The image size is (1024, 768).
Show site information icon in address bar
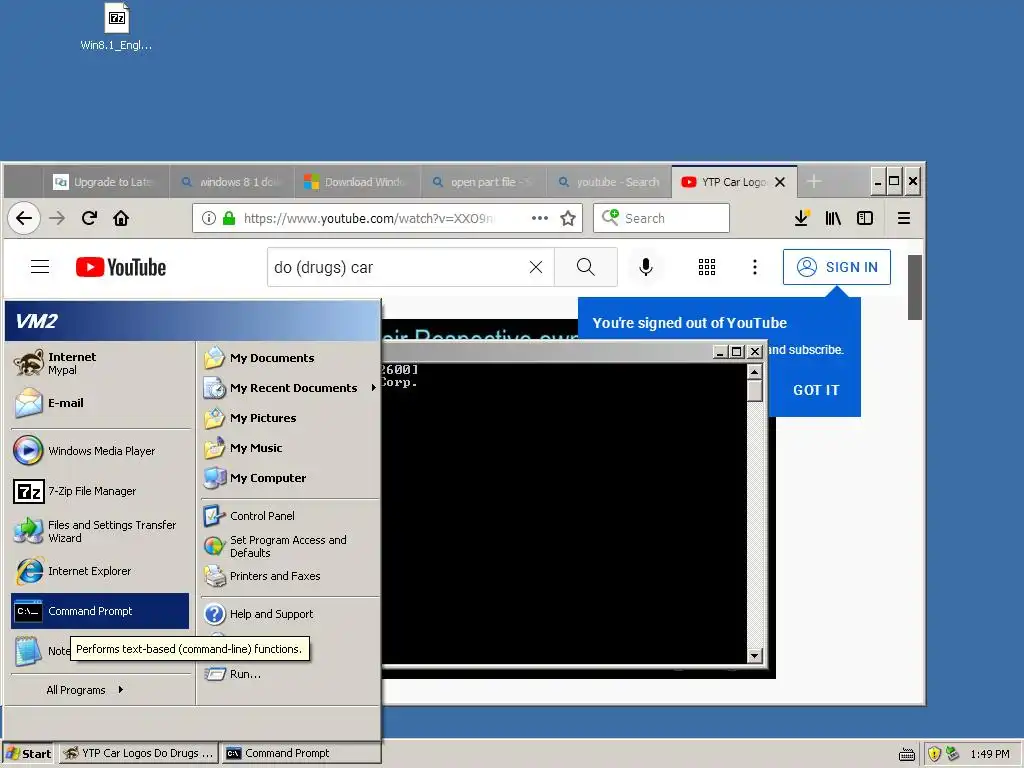(x=208, y=218)
